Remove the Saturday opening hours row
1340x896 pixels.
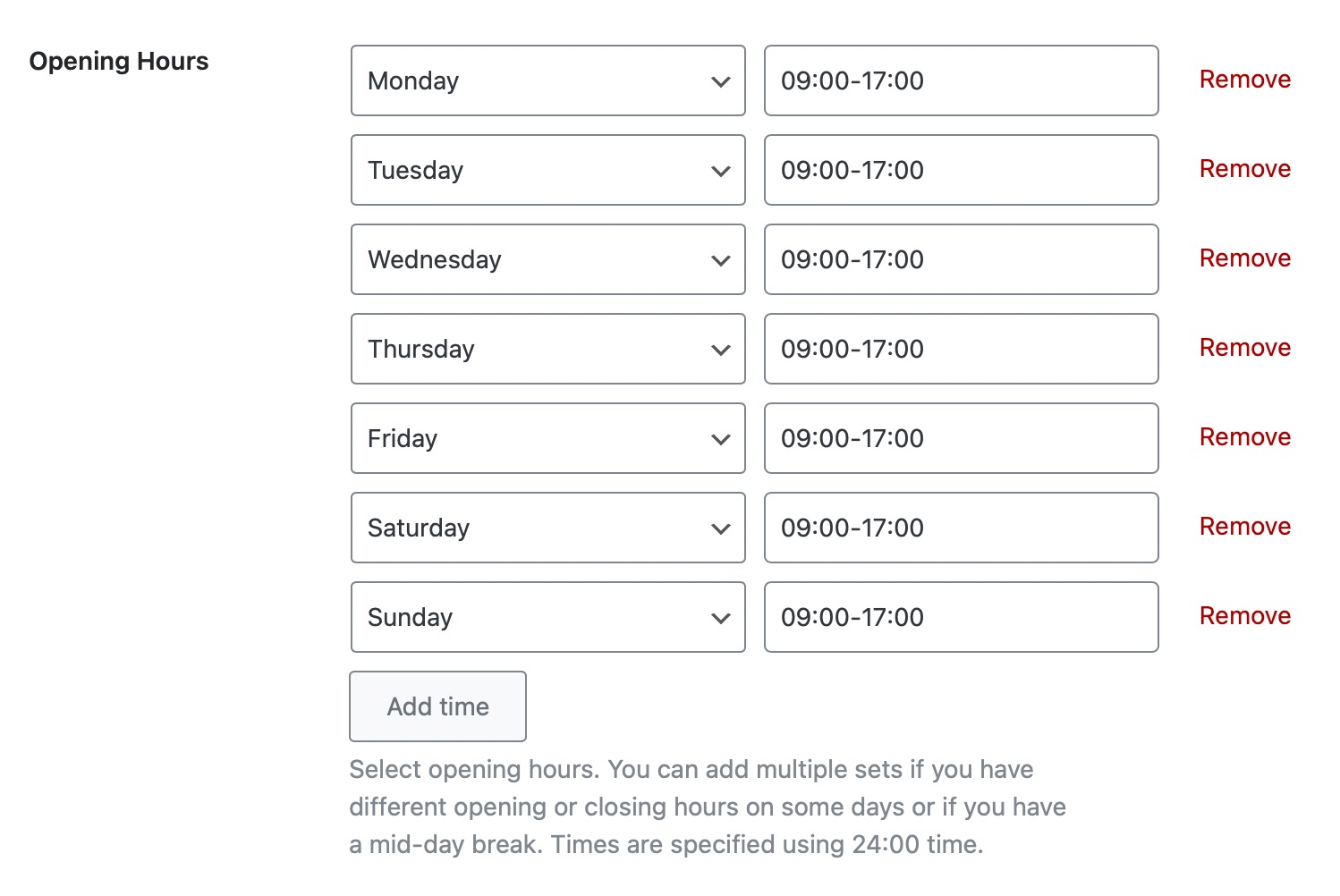(1244, 527)
